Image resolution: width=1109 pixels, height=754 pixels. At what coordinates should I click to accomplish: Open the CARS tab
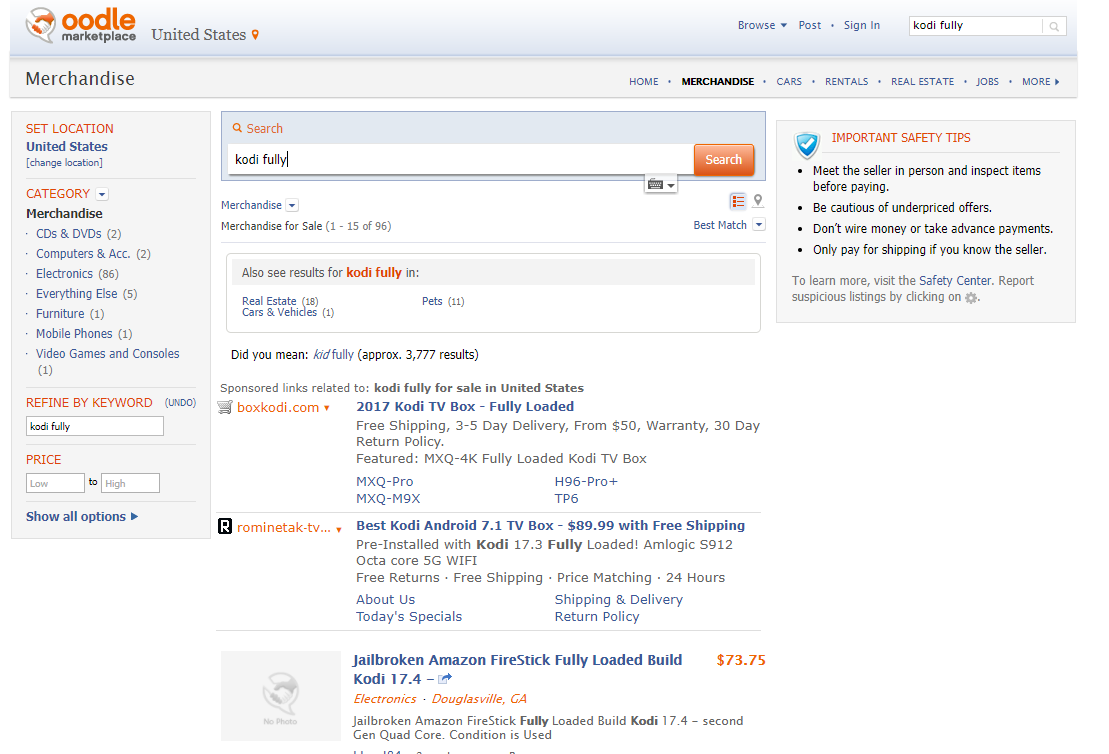[789, 81]
